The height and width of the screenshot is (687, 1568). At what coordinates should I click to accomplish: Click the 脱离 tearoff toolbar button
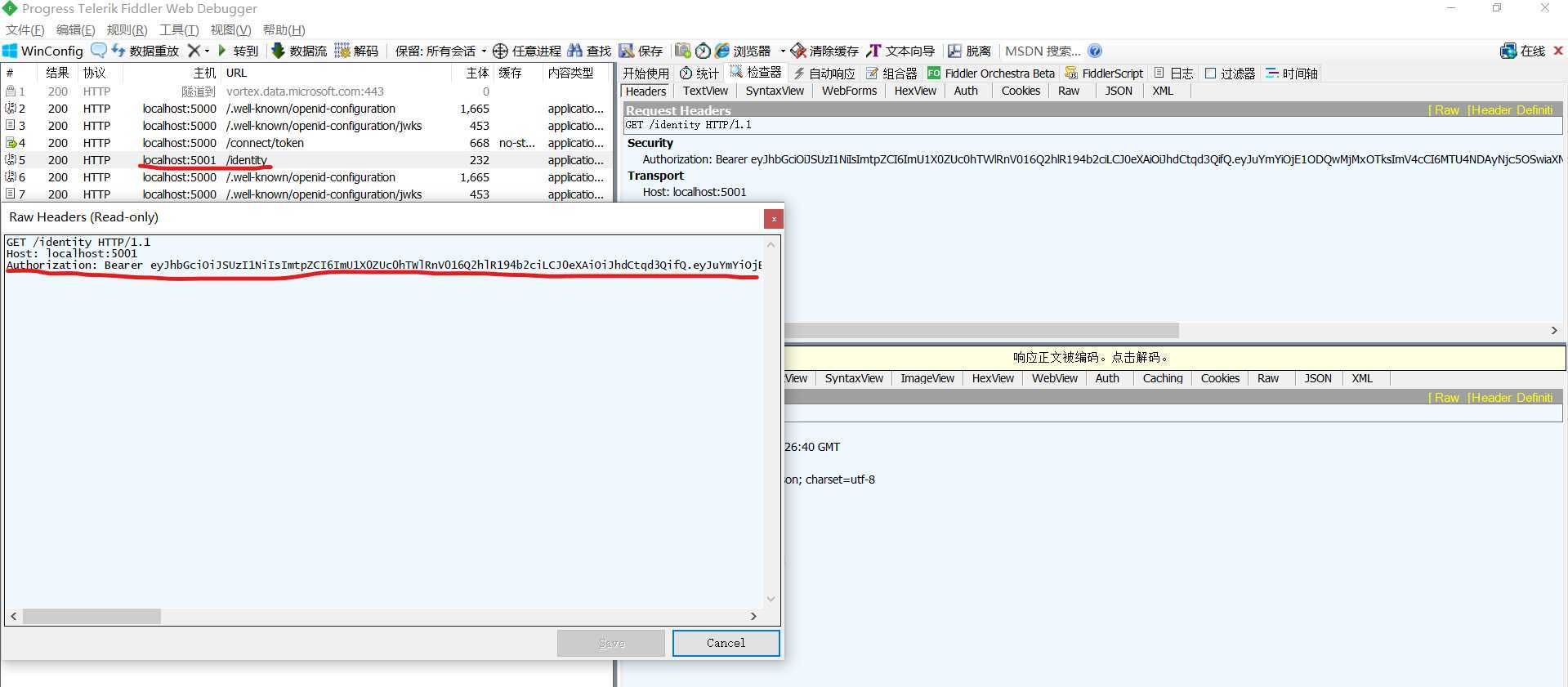pos(969,51)
